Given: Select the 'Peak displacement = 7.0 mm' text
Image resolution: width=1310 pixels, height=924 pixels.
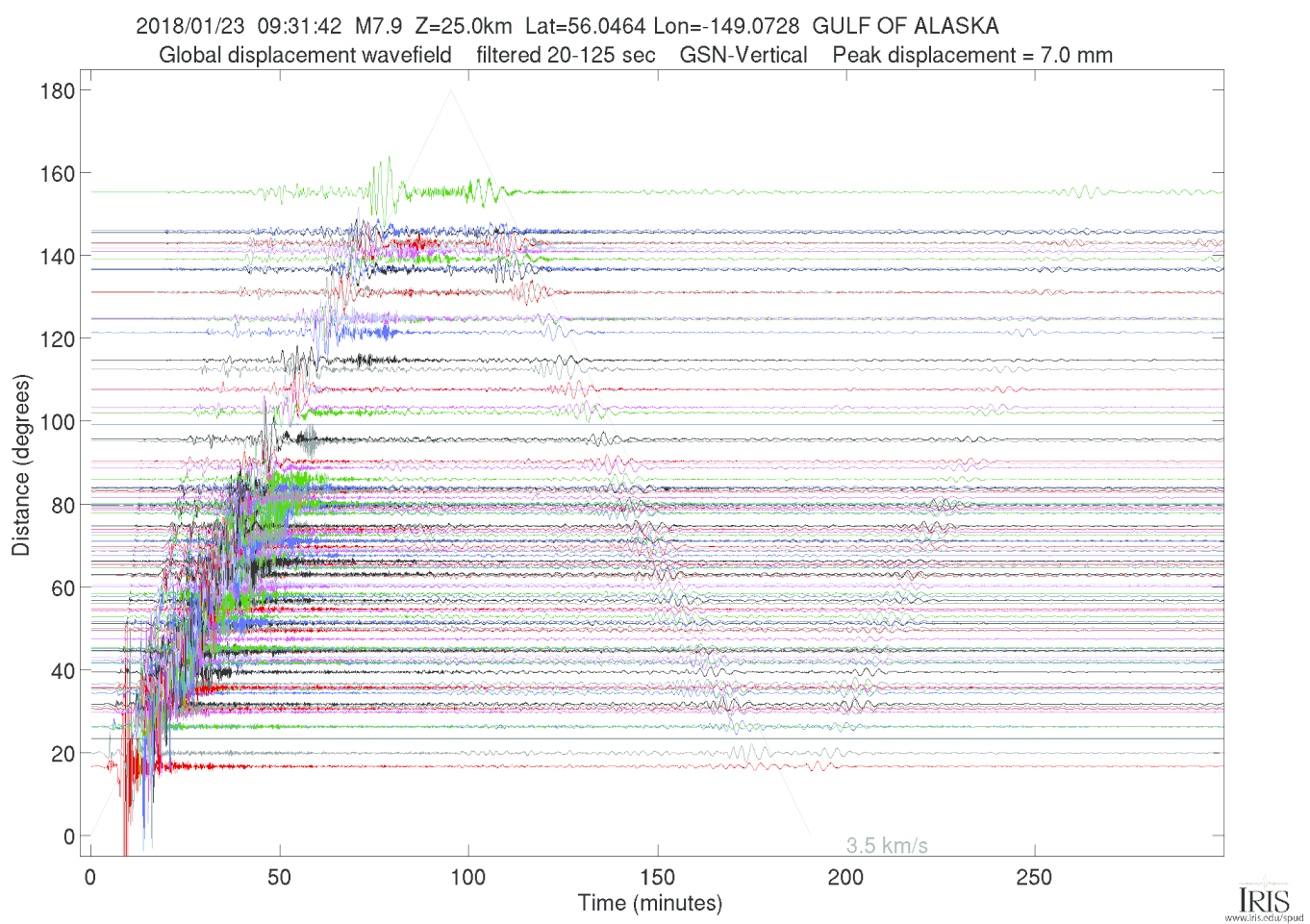Looking at the screenshot, I should (972, 56).
